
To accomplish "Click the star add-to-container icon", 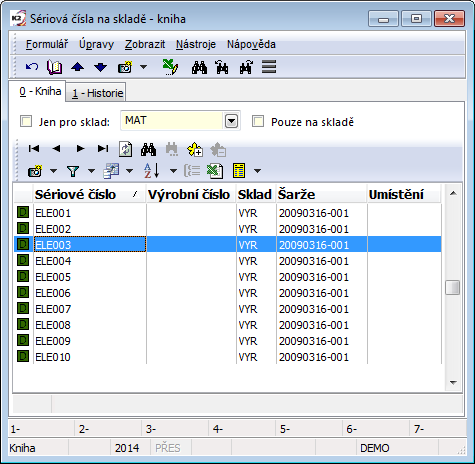I will point(195,149).
